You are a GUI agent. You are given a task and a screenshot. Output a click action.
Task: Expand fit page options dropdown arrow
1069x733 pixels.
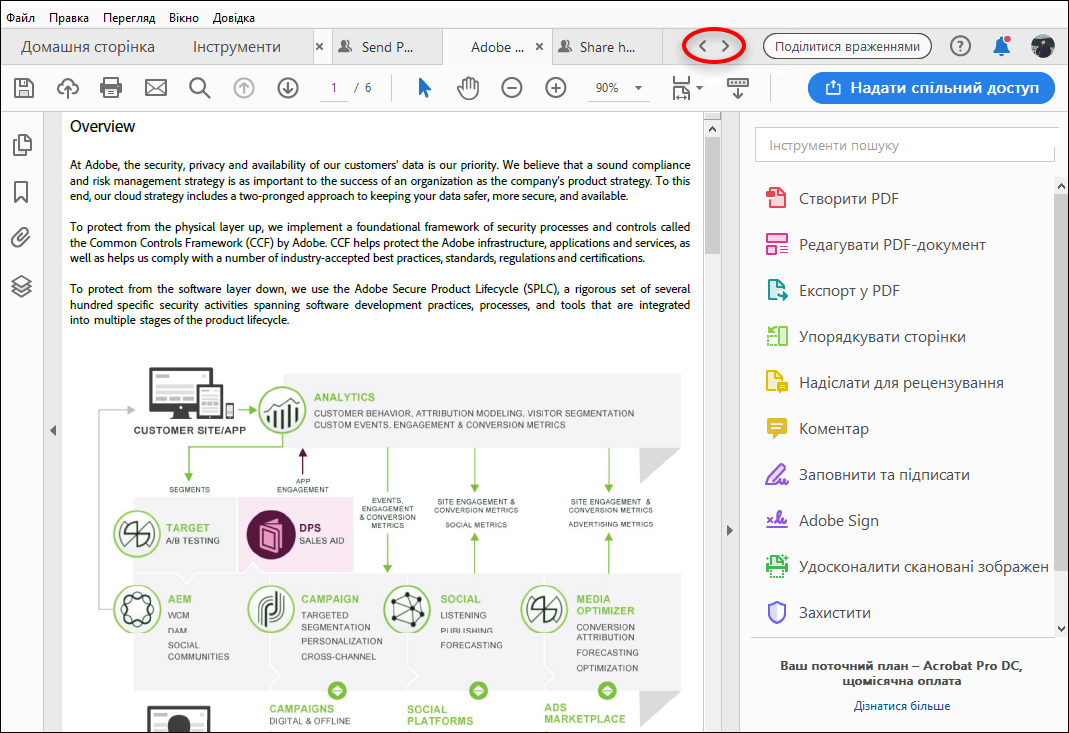pos(699,88)
